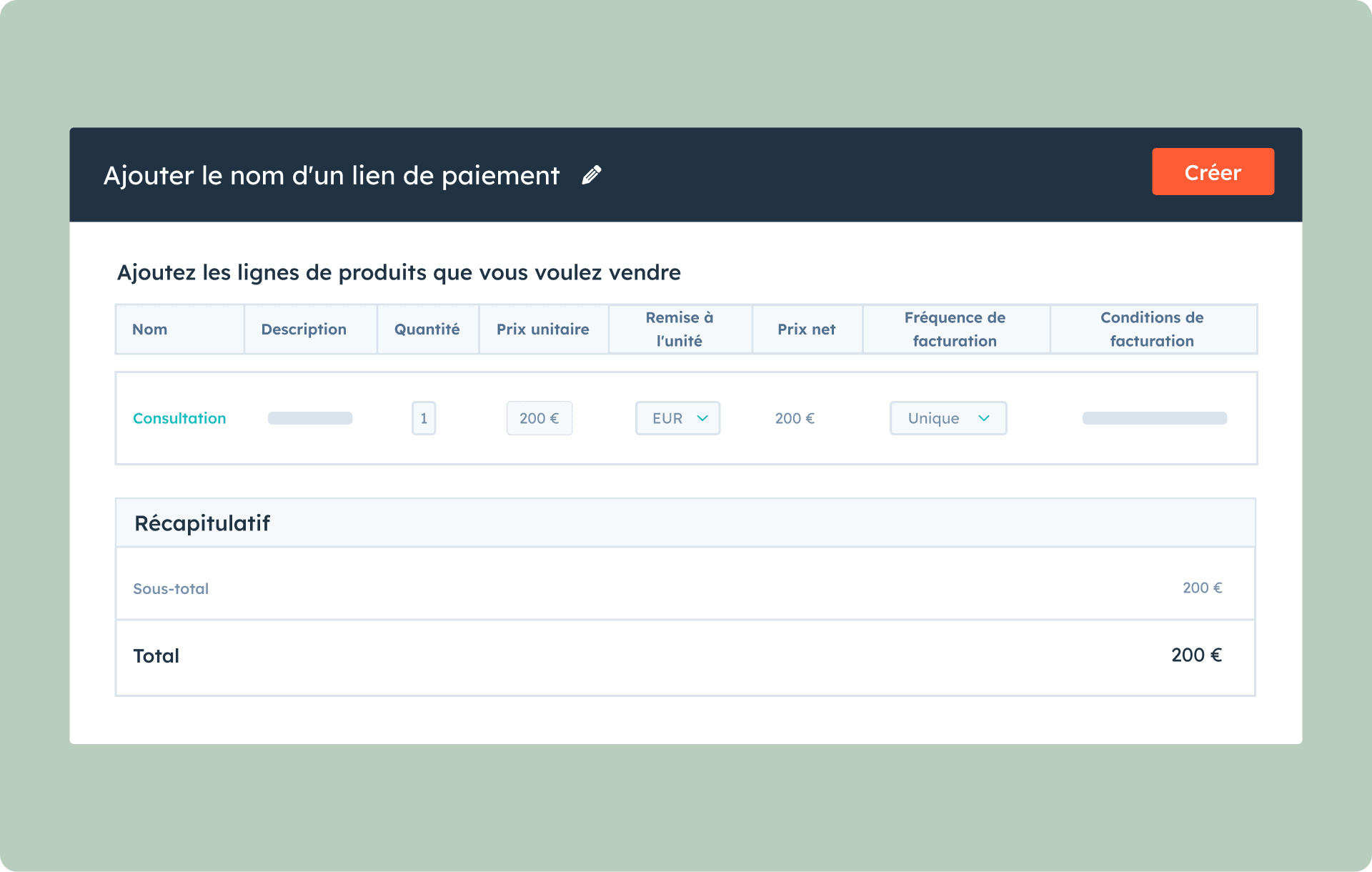
Task: Click the quantity input field showing 1
Action: 424,418
